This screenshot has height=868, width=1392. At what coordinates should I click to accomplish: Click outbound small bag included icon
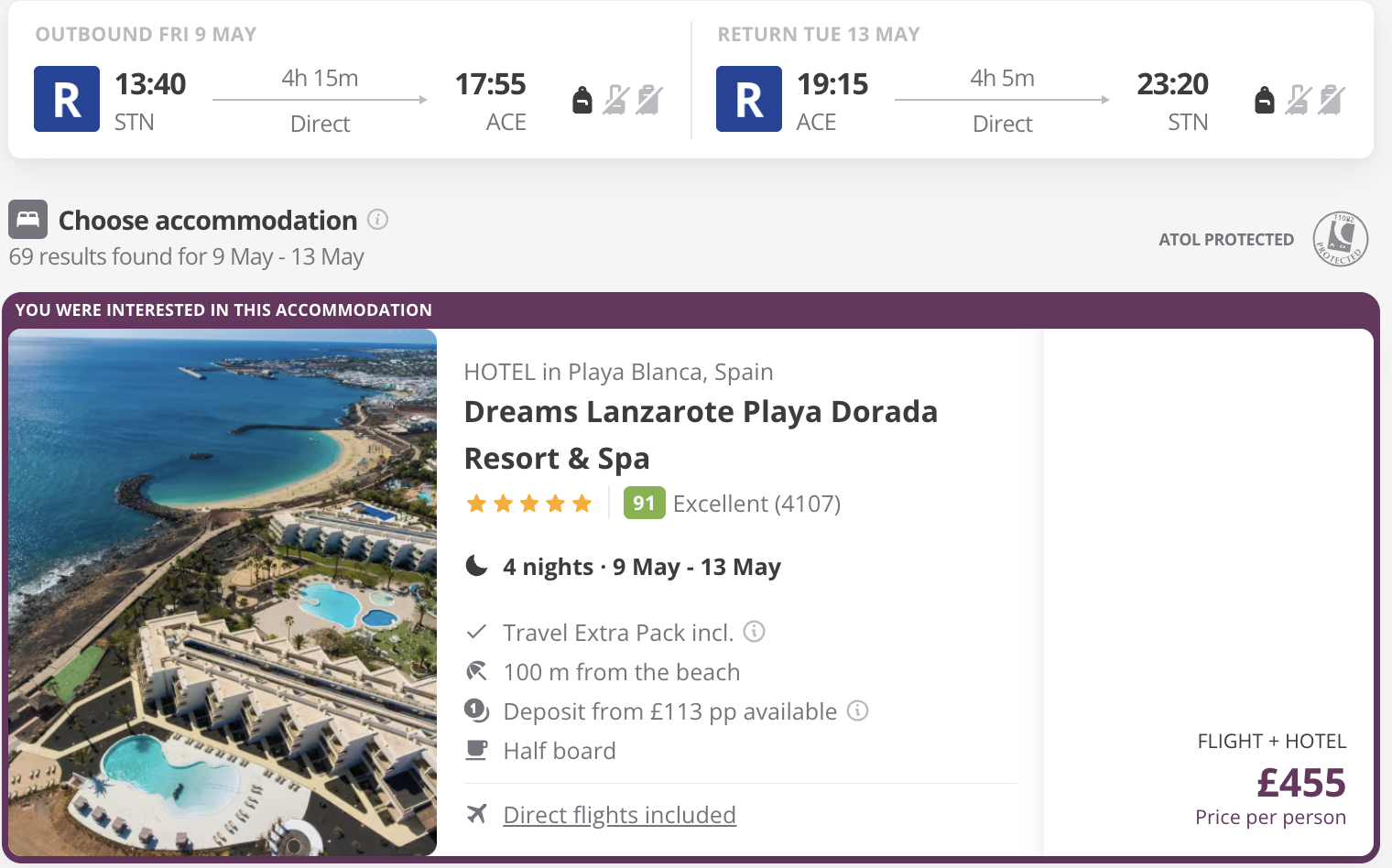click(x=582, y=100)
